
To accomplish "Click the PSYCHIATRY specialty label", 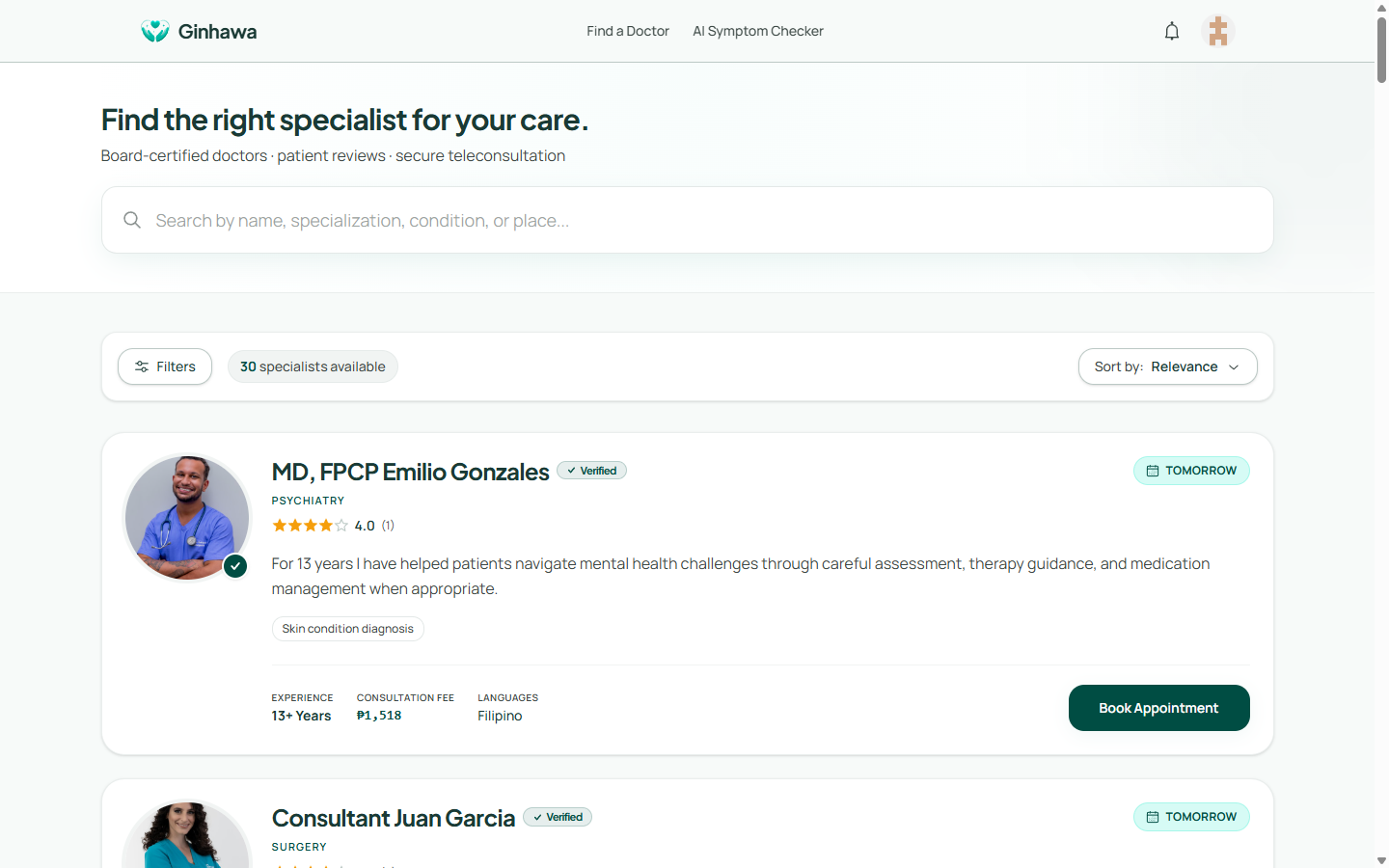I will [x=308, y=501].
